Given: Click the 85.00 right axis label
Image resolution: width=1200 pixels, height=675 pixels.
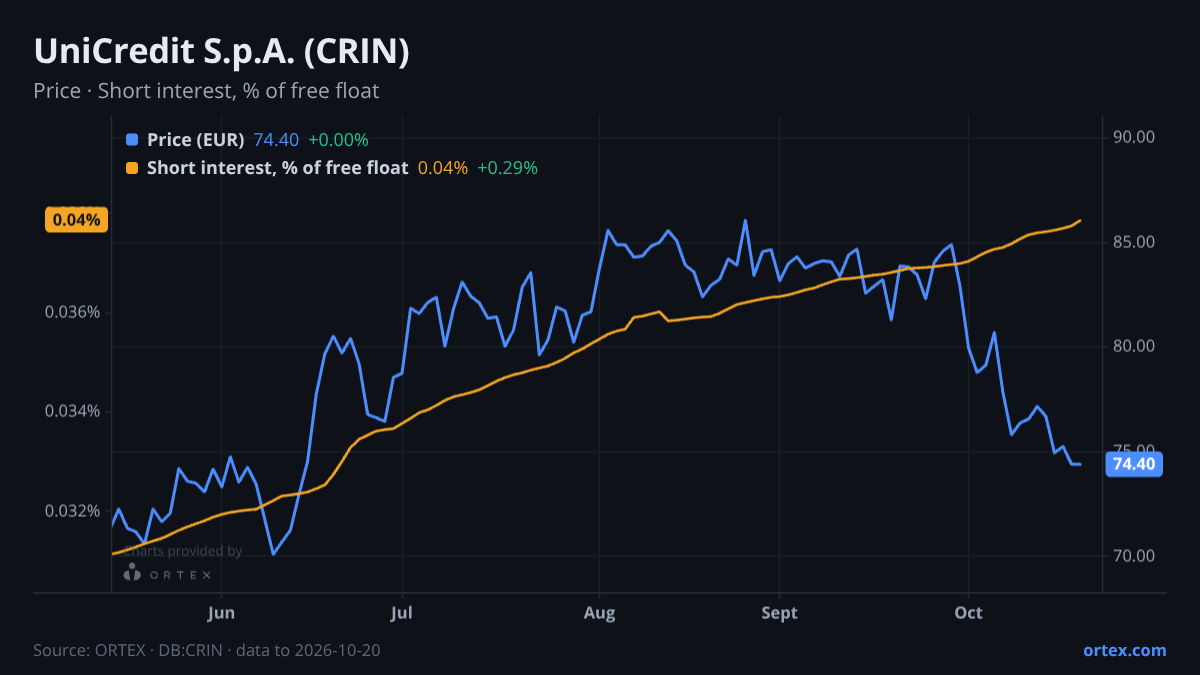Looking at the screenshot, I should coord(1134,242).
